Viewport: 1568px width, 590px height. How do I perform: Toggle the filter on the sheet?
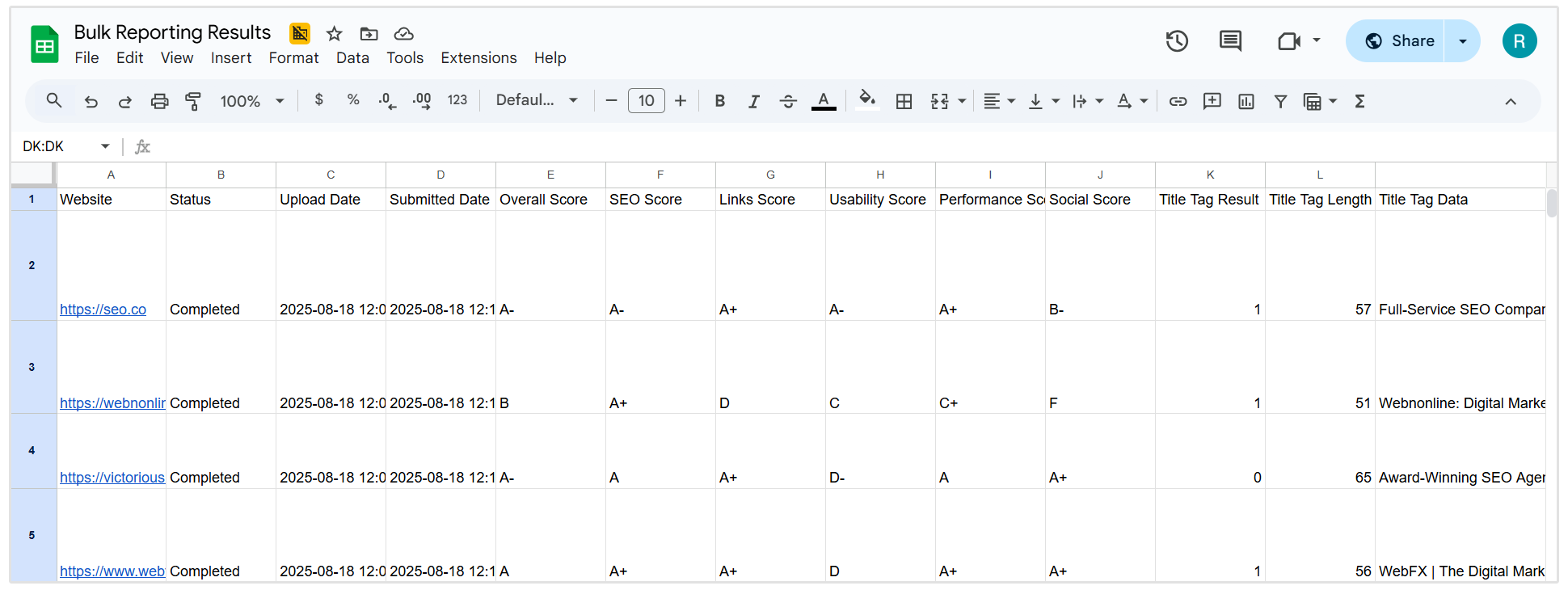point(1280,101)
